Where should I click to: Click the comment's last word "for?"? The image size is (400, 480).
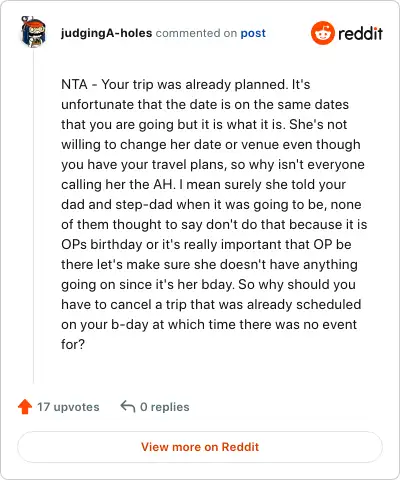click(73, 344)
